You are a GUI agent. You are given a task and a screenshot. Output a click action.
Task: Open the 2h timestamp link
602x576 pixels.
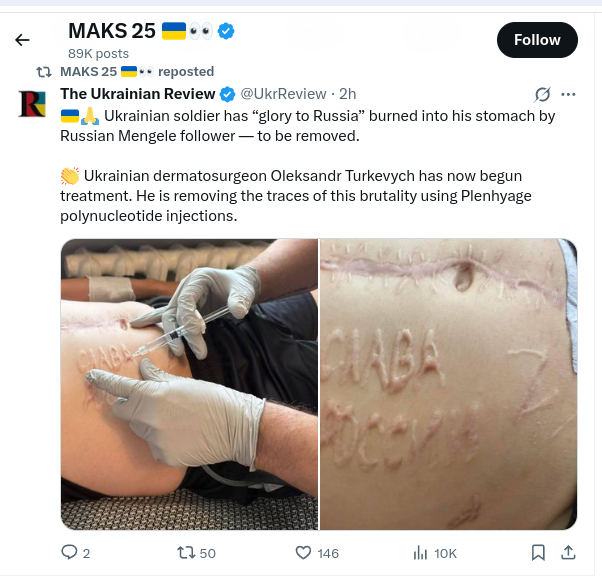tap(347, 94)
